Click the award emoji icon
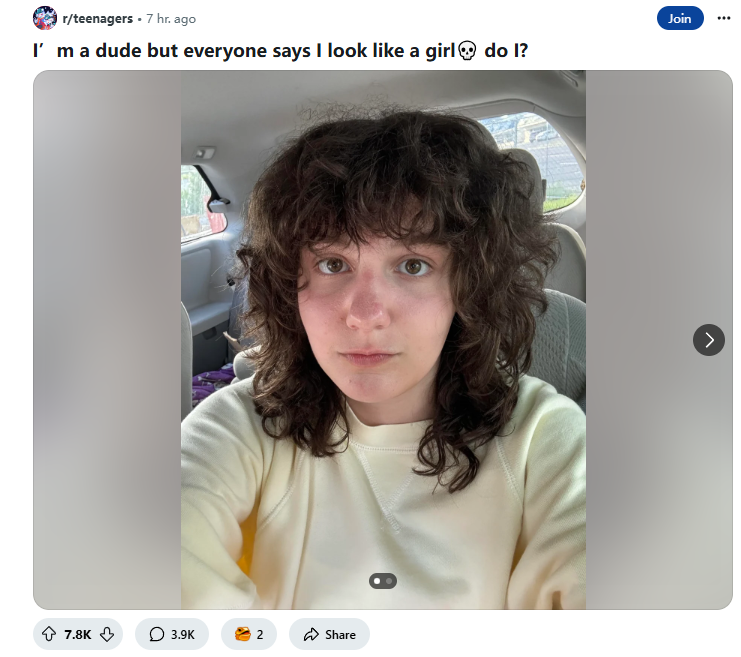The image size is (741, 657). (x=242, y=634)
